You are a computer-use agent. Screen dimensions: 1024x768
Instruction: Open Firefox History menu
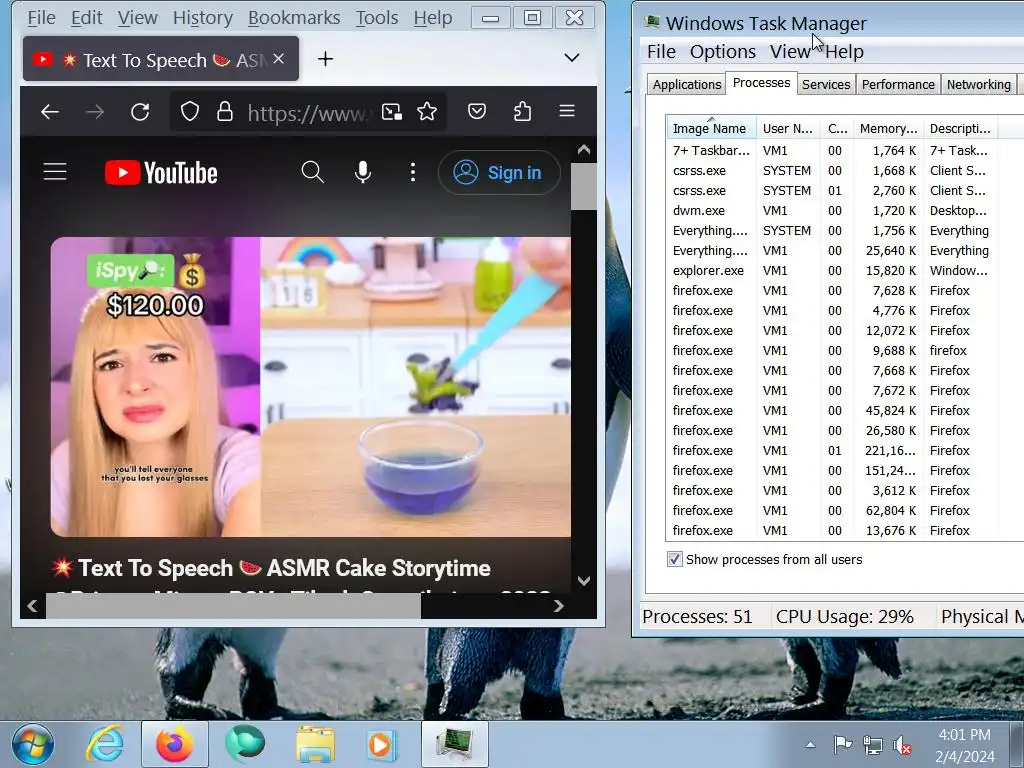[202, 18]
